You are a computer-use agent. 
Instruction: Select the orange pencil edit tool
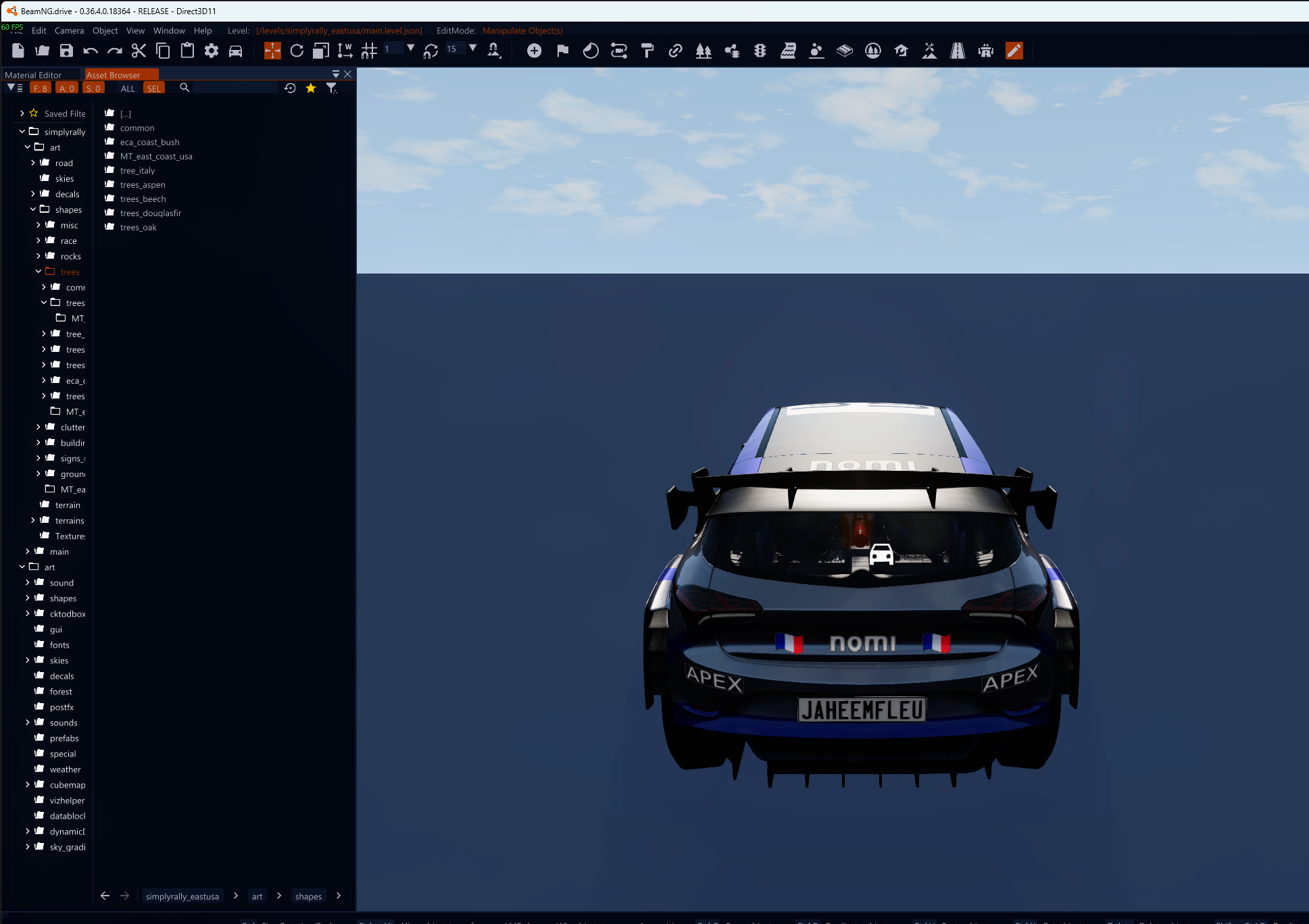pyautogui.click(x=1014, y=51)
